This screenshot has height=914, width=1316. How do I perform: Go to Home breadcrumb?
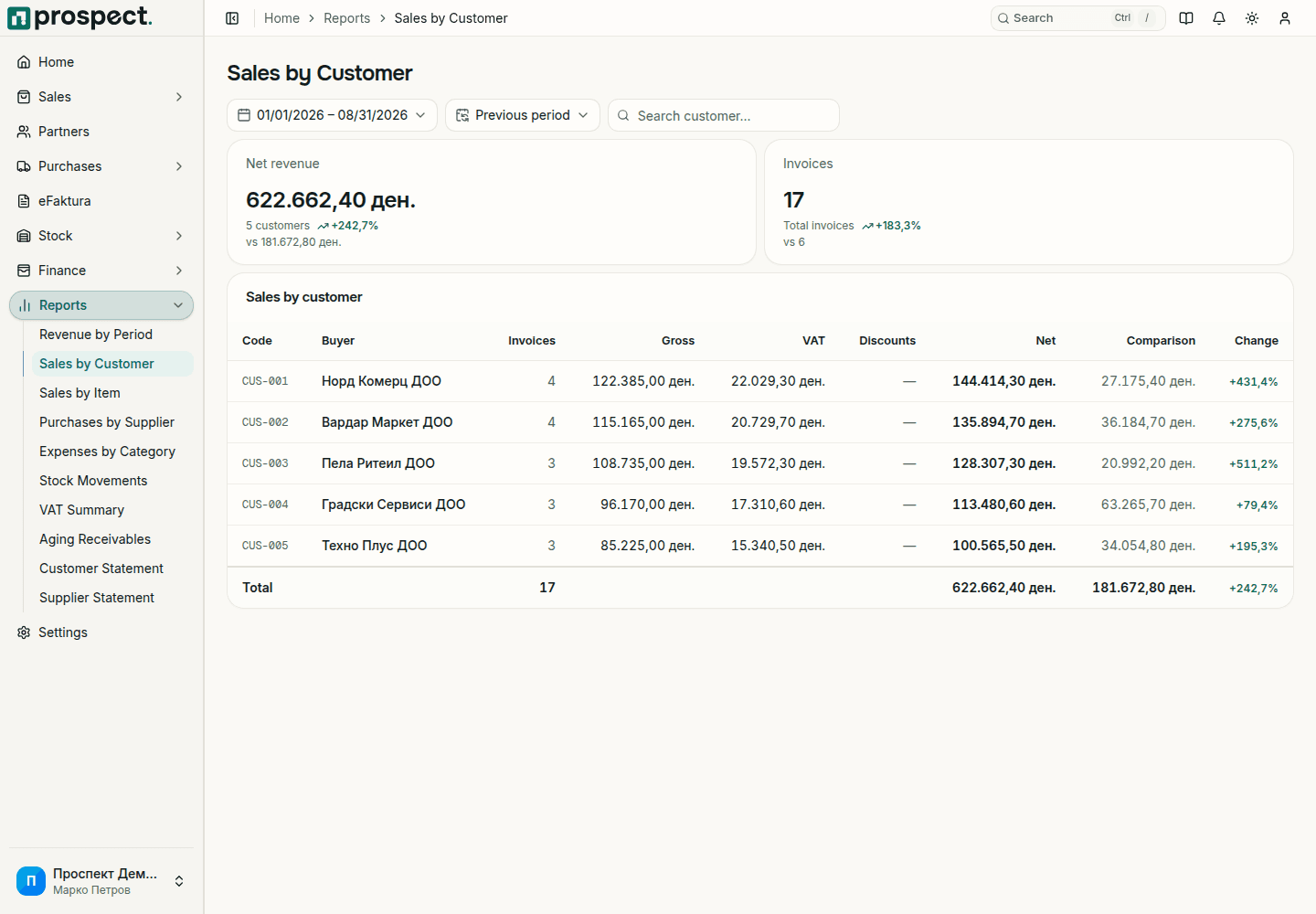[x=281, y=18]
